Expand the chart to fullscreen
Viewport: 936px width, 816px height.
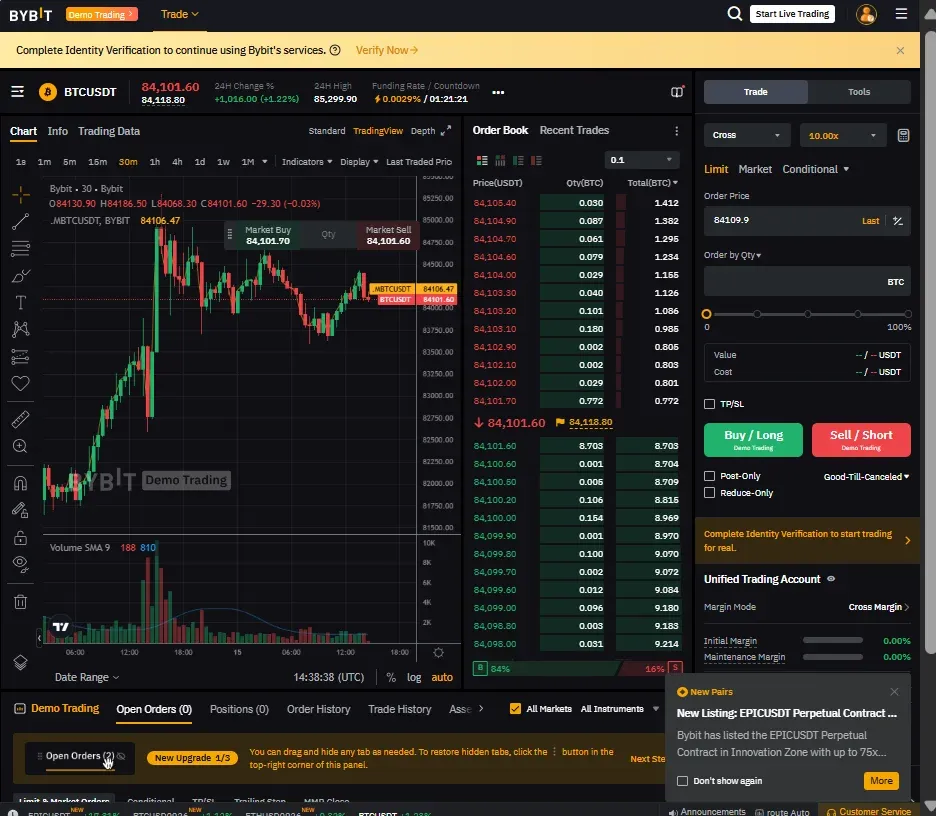[446, 131]
